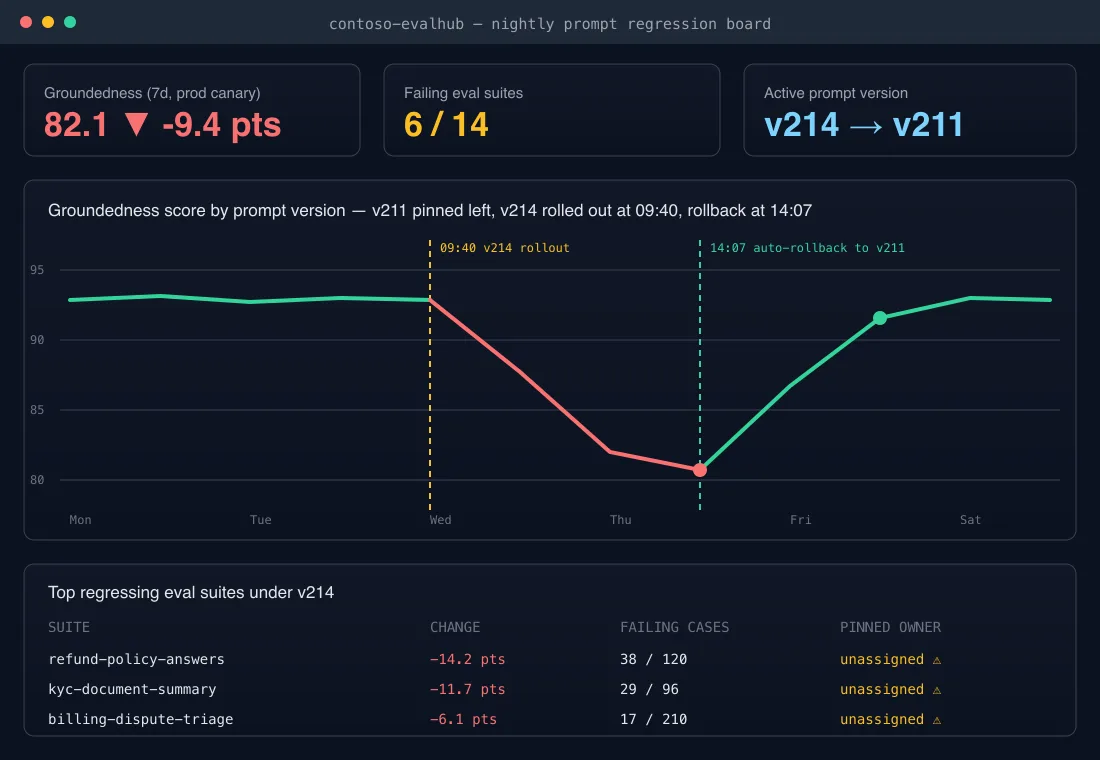Click the 80 y-axis tick label
This screenshot has height=760, width=1100.
click(x=37, y=480)
